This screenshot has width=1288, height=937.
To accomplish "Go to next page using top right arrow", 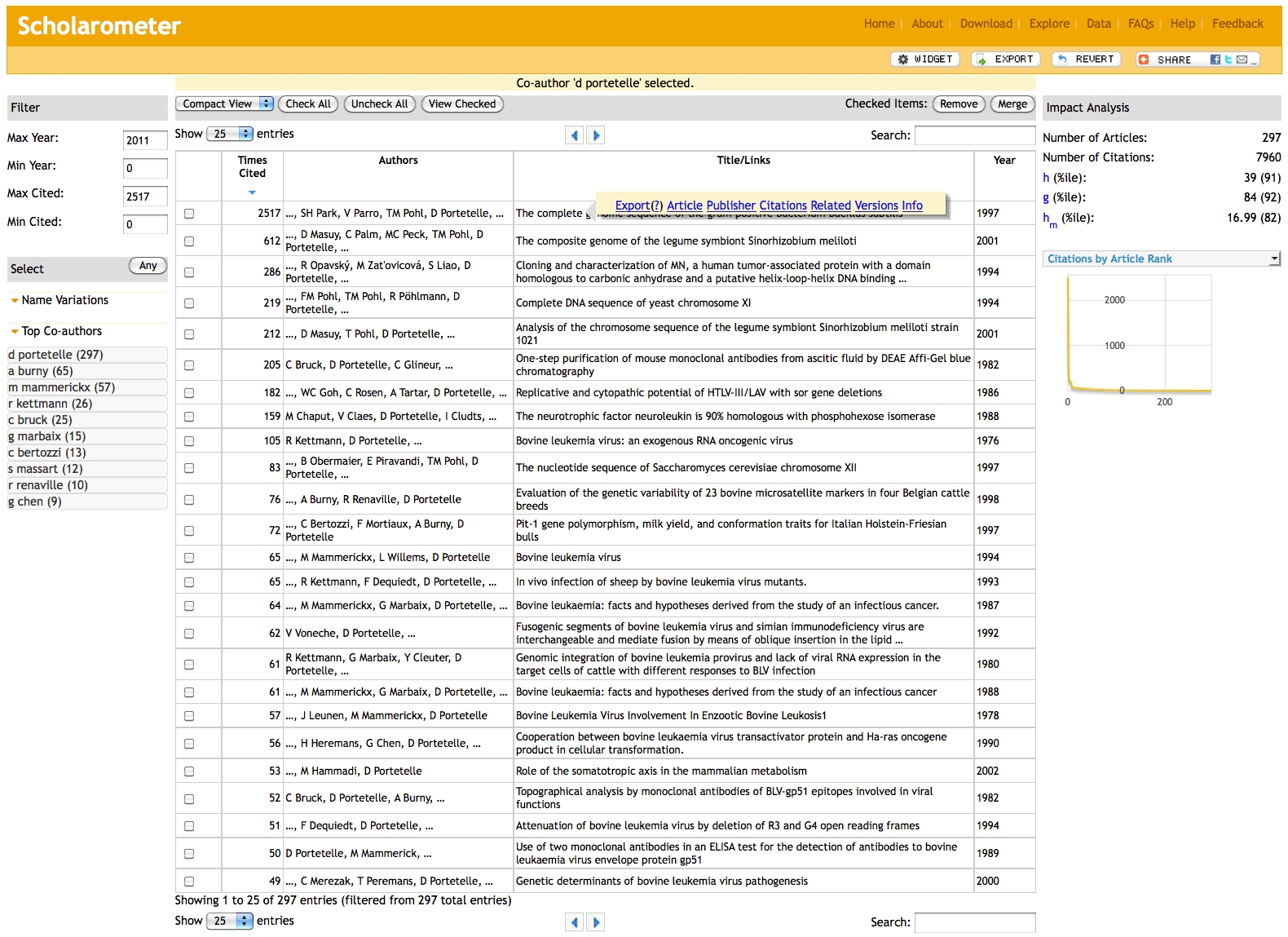I will click(x=596, y=135).
